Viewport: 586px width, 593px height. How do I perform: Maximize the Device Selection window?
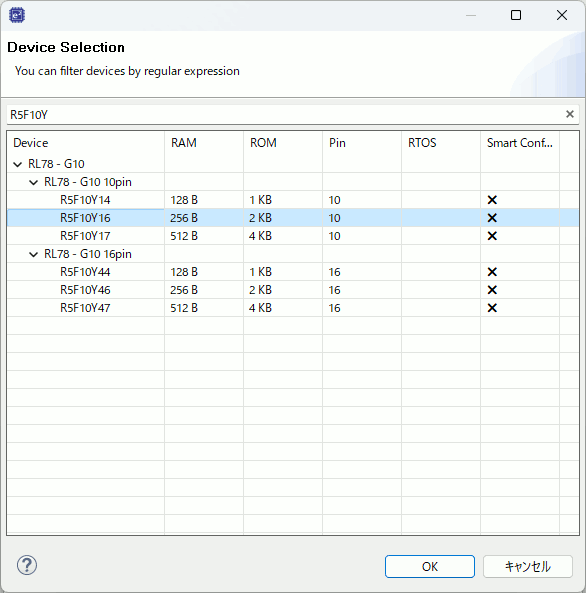(516, 15)
